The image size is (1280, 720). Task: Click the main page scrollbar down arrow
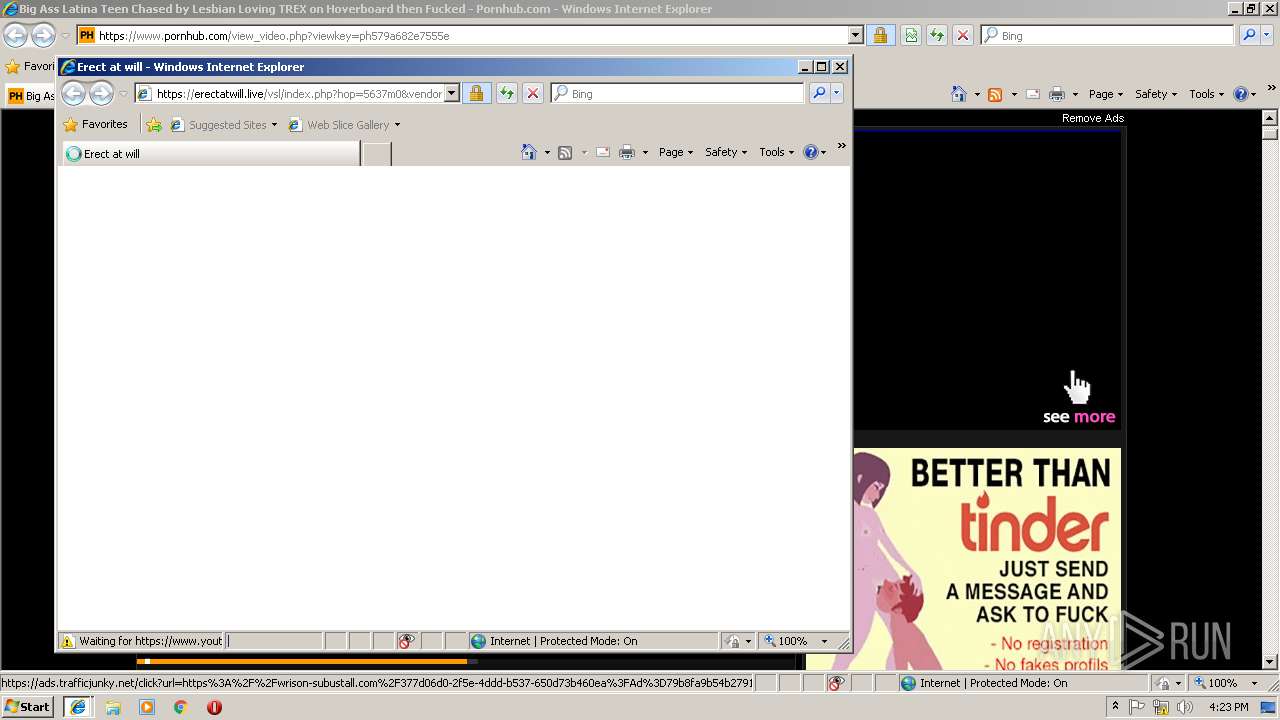pyautogui.click(x=1270, y=662)
